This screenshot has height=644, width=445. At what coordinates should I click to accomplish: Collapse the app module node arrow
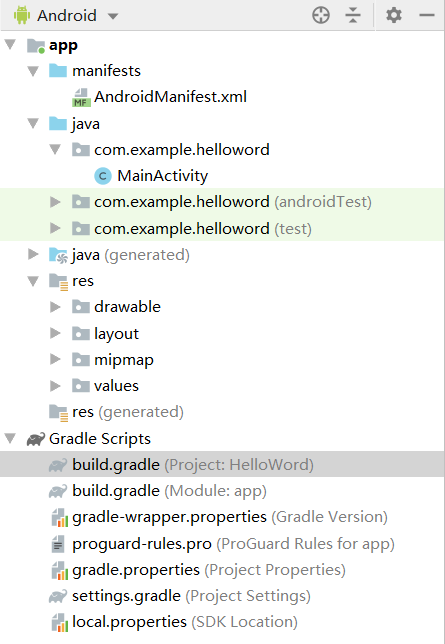[10, 44]
